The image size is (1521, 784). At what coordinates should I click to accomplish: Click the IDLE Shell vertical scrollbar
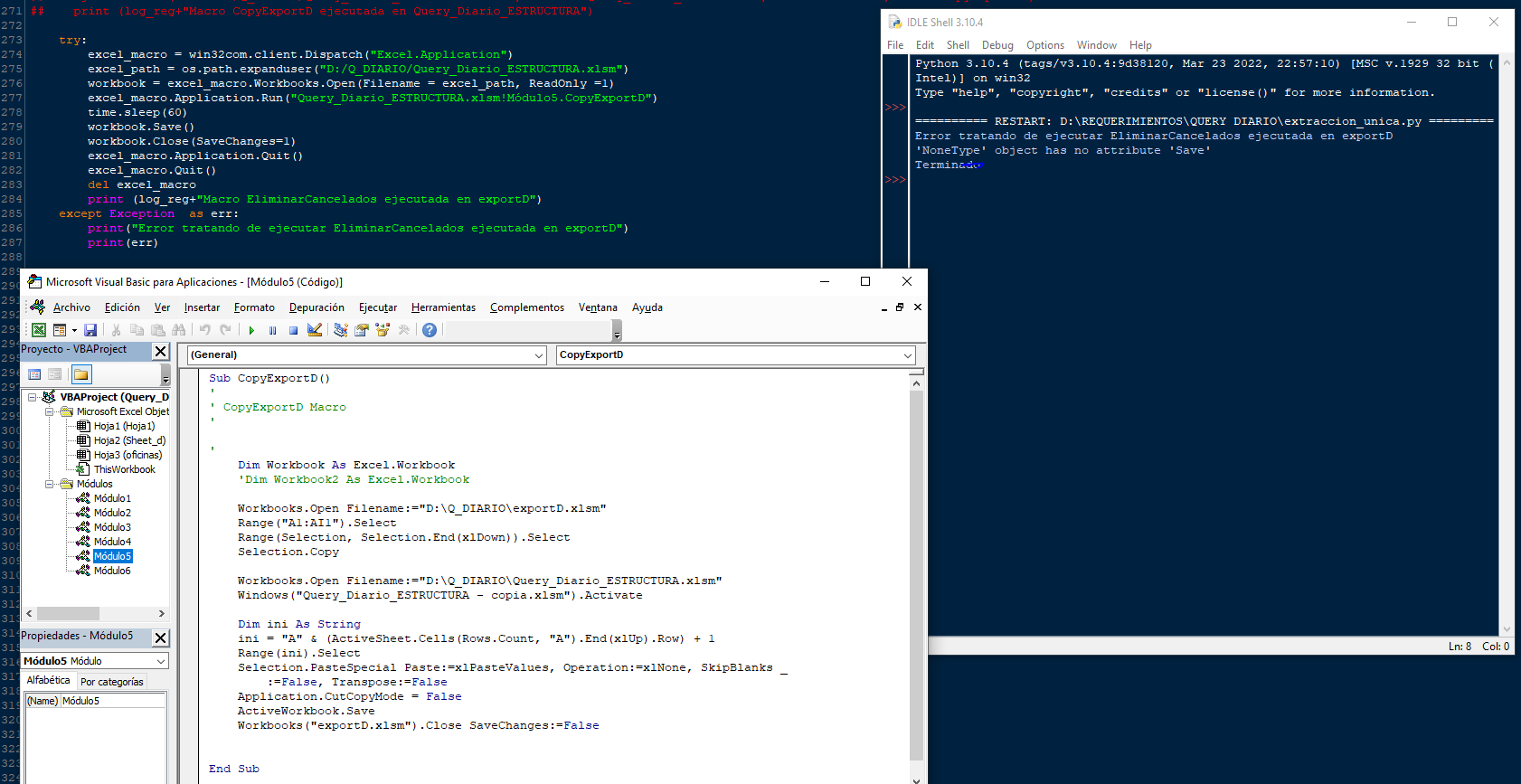coord(1507,345)
